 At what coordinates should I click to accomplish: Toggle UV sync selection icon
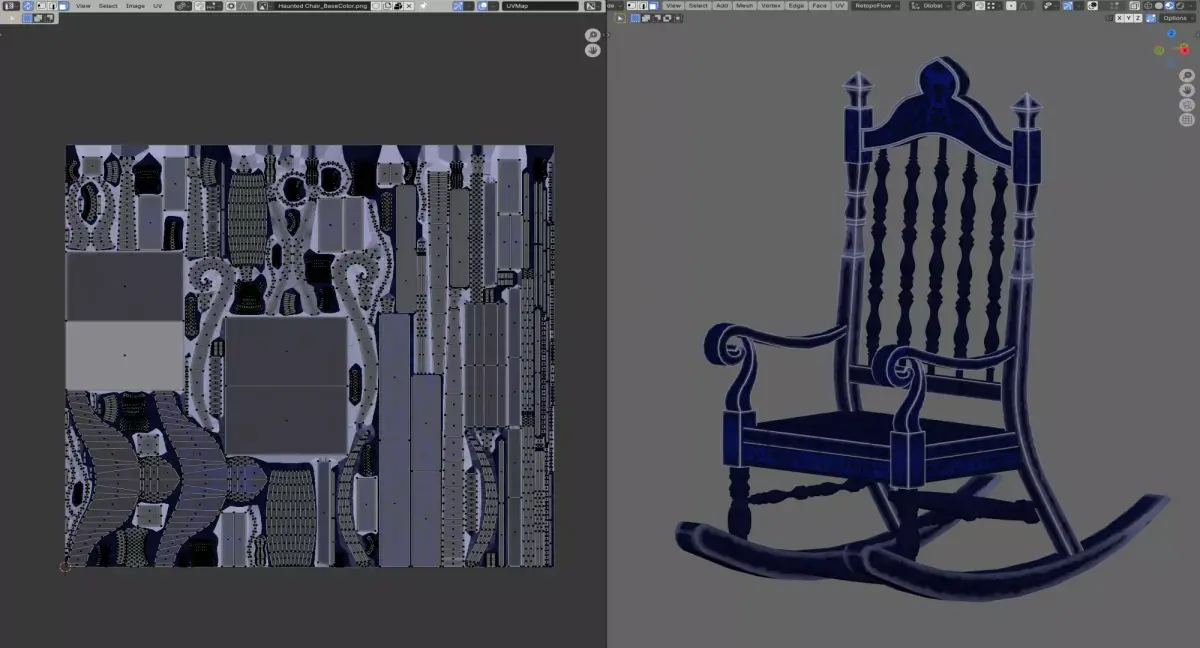click(28, 6)
